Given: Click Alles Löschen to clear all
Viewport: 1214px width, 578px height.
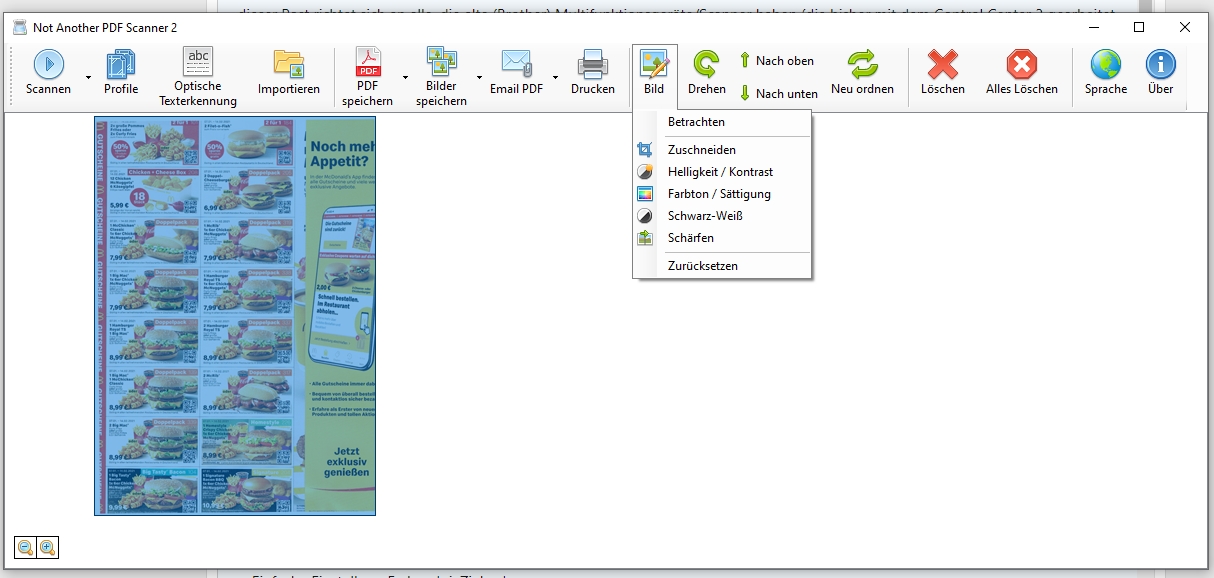Looking at the screenshot, I should (1022, 73).
